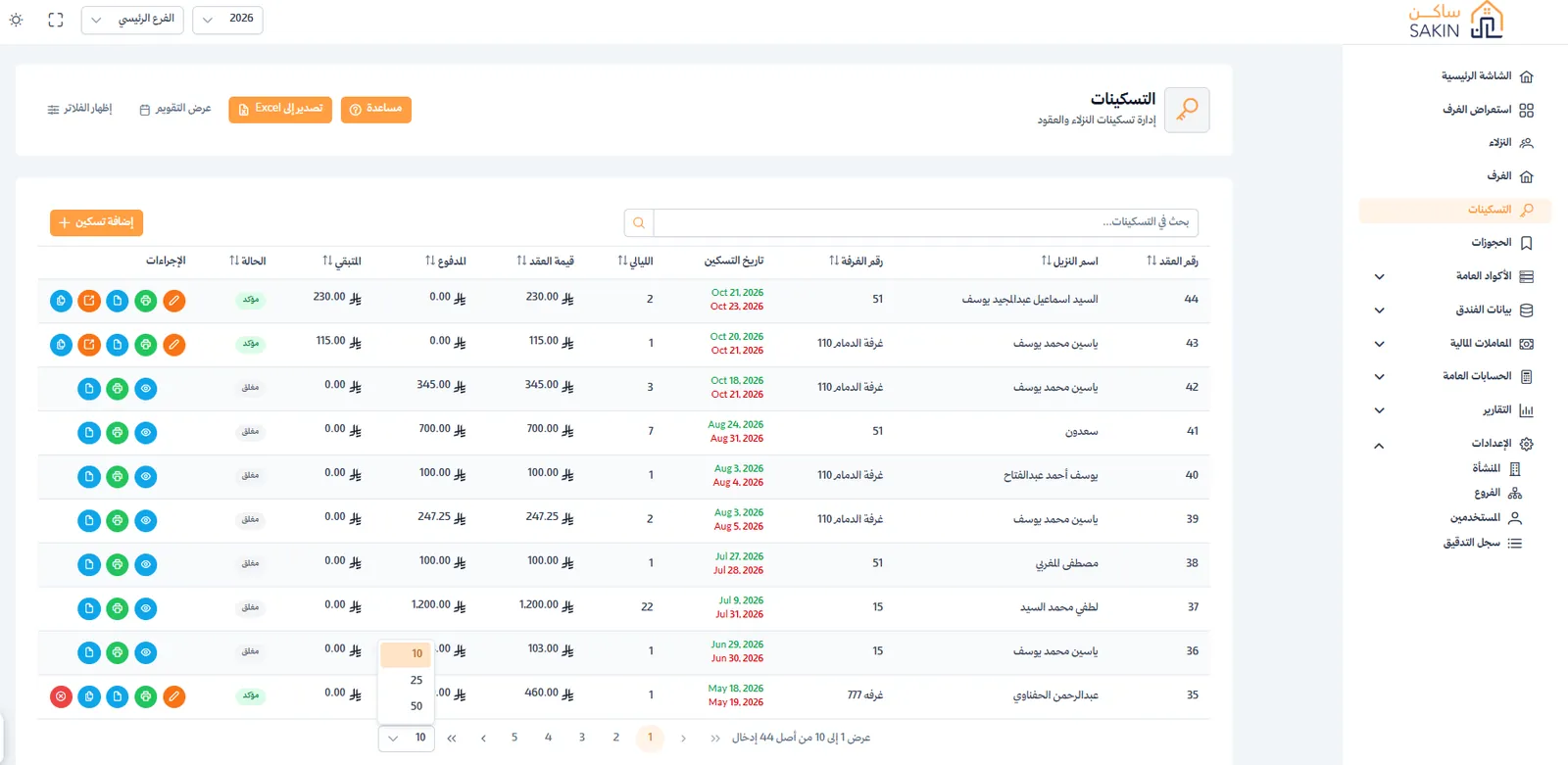Click the red cancel icon for contract 35
The height and width of the screenshot is (765, 1568).
(x=61, y=696)
